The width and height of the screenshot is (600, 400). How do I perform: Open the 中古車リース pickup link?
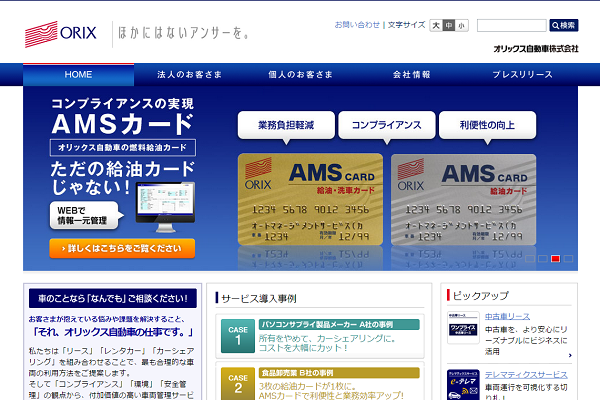tap(507, 317)
